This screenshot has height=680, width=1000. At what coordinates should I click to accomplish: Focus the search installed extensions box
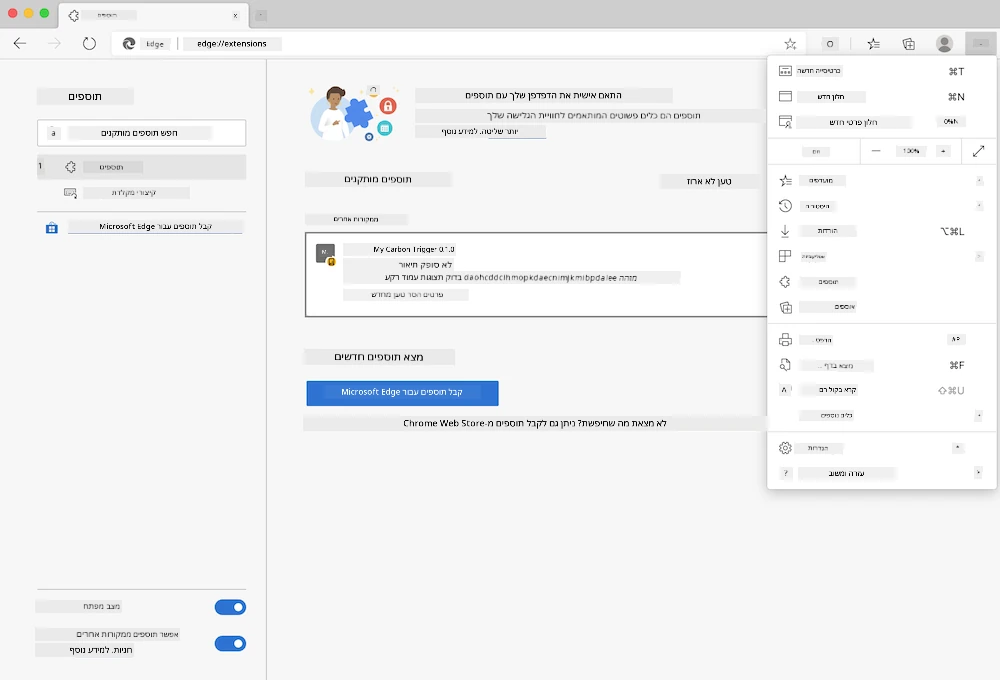tap(142, 133)
